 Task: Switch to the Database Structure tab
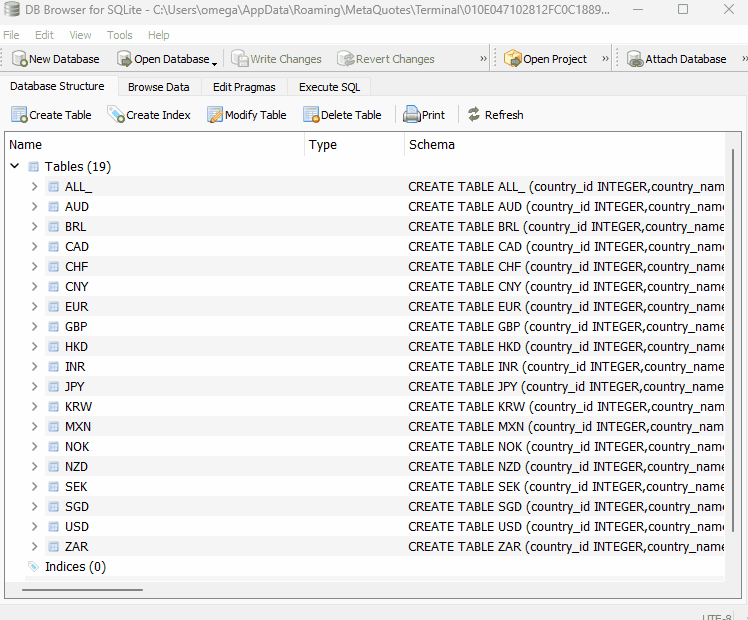tap(57, 86)
